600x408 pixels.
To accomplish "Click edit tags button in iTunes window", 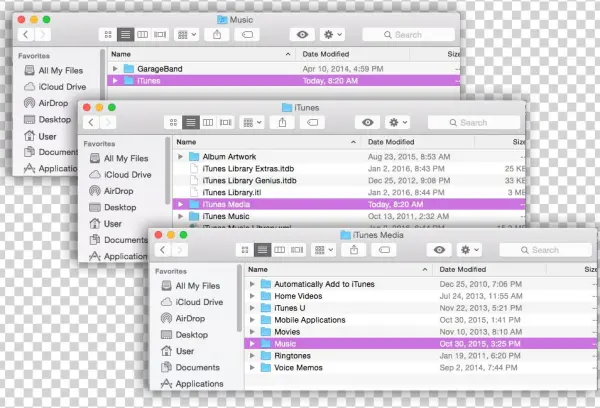I will (313, 122).
